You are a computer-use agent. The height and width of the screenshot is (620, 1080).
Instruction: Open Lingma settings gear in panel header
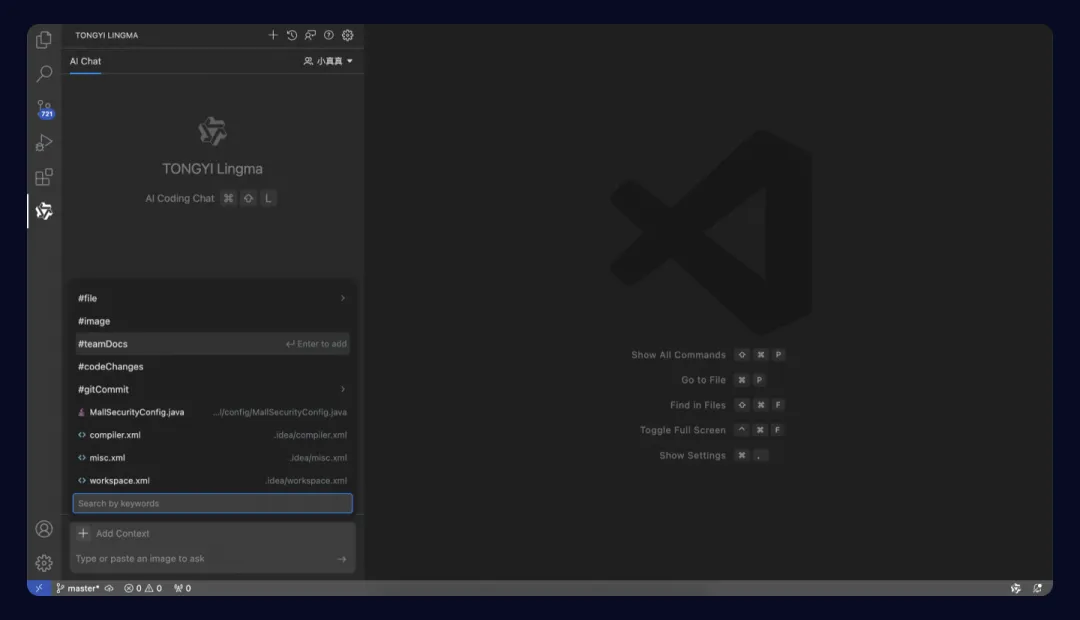tap(348, 35)
